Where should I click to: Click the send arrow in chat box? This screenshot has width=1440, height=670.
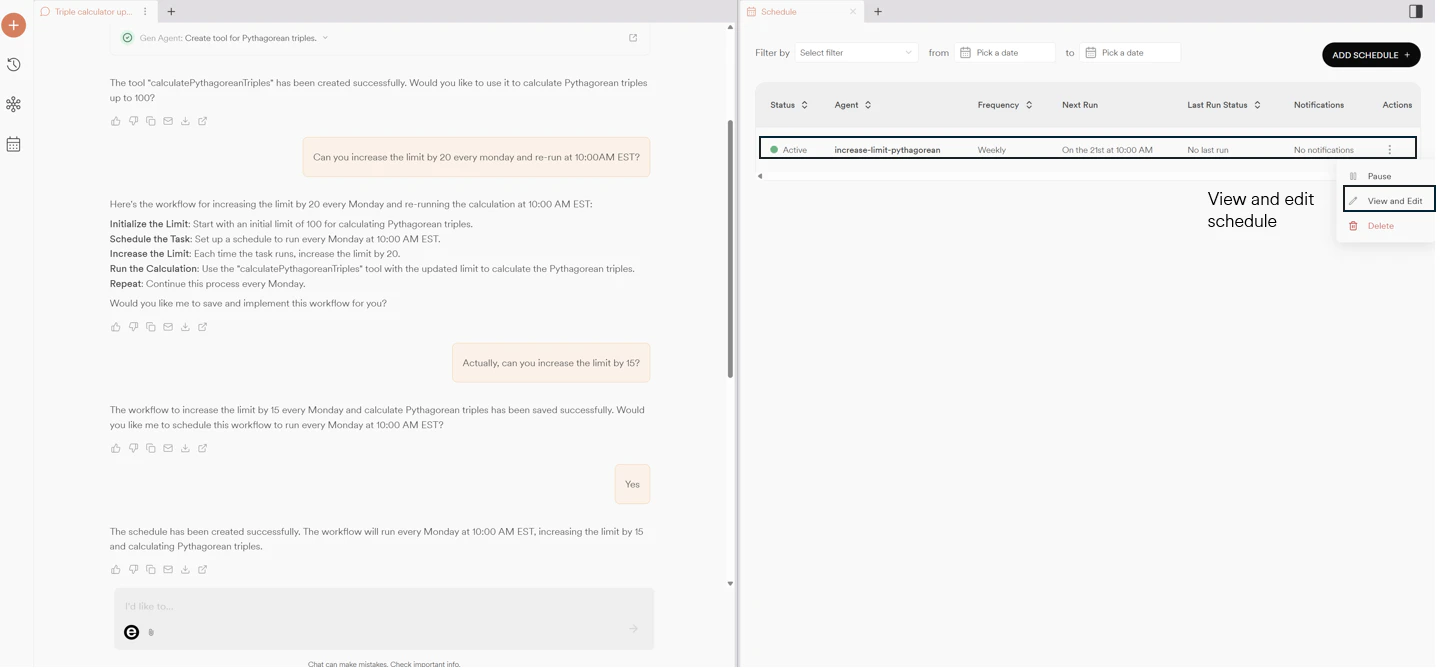pyautogui.click(x=633, y=629)
